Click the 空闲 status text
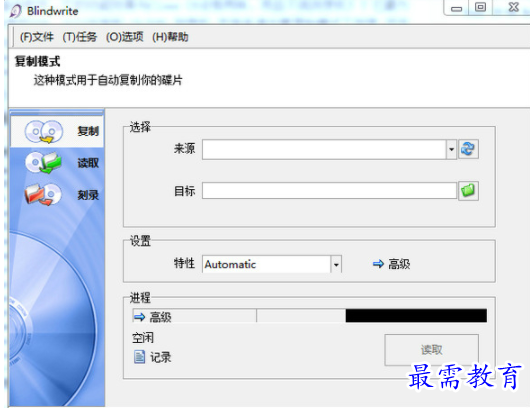The image size is (530, 408). click(x=143, y=337)
